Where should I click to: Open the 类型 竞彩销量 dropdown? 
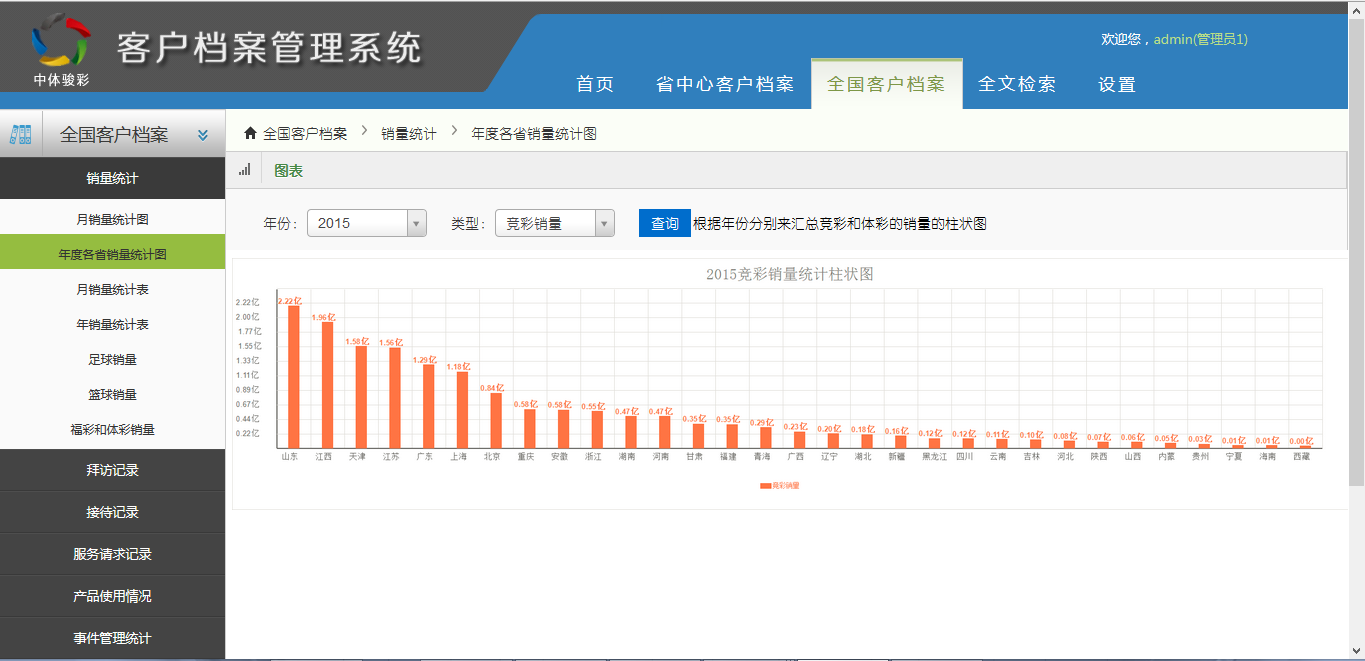(554, 223)
